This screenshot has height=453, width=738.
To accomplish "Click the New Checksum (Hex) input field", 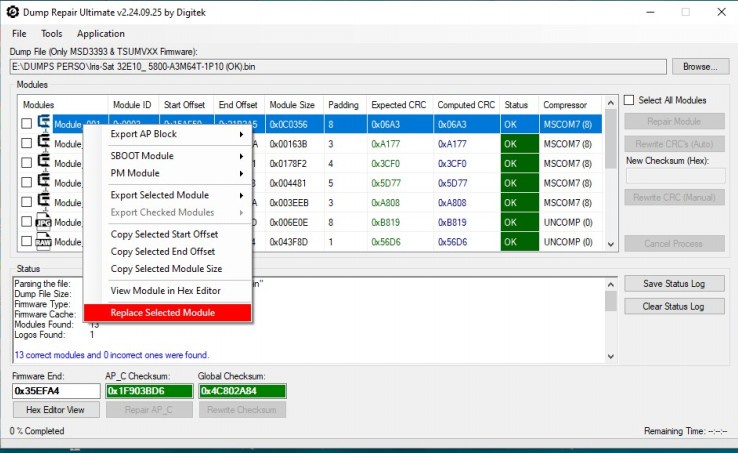I will pos(675,176).
